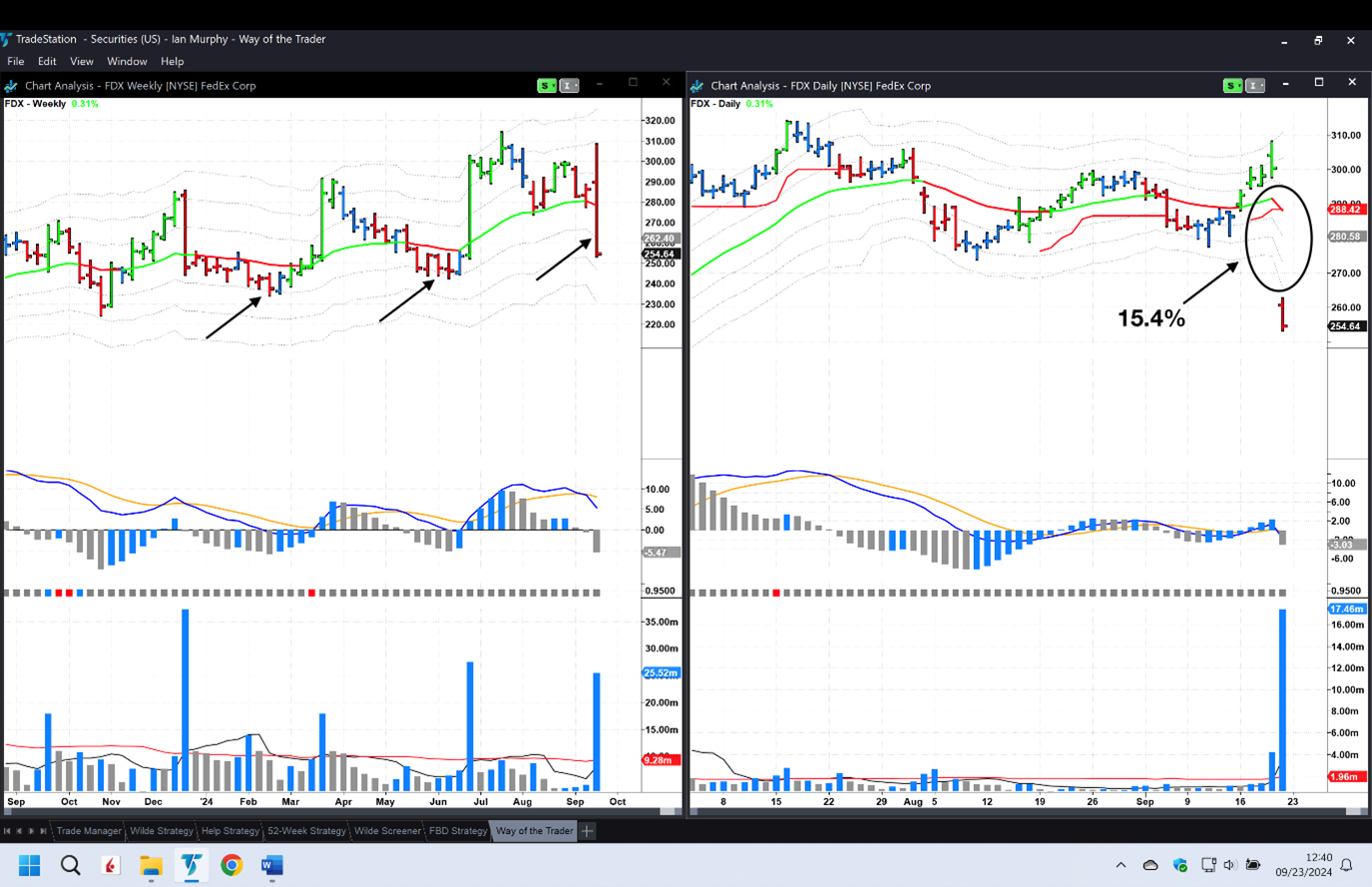This screenshot has height=887, width=1372.
Task: Open the notifications bell icon
Action: [x=1346, y=865]
